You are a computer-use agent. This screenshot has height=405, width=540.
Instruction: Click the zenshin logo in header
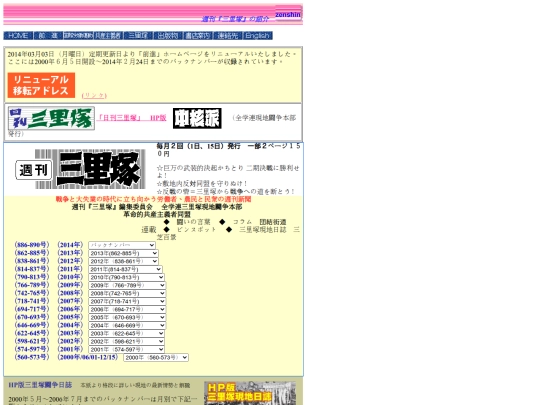tap(288, 14)
